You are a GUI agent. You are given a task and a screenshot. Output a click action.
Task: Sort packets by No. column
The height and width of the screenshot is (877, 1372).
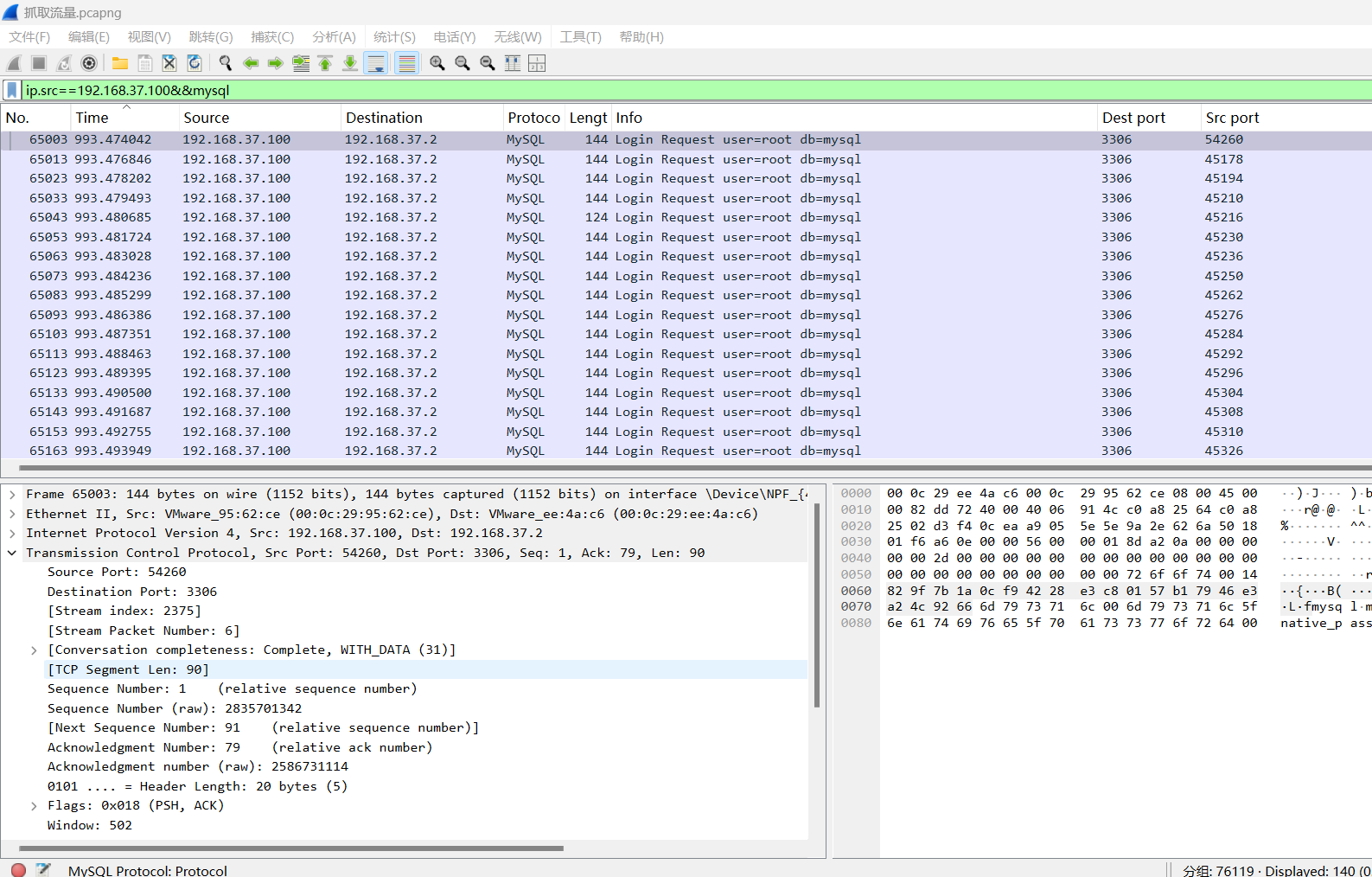coord(35,118)
